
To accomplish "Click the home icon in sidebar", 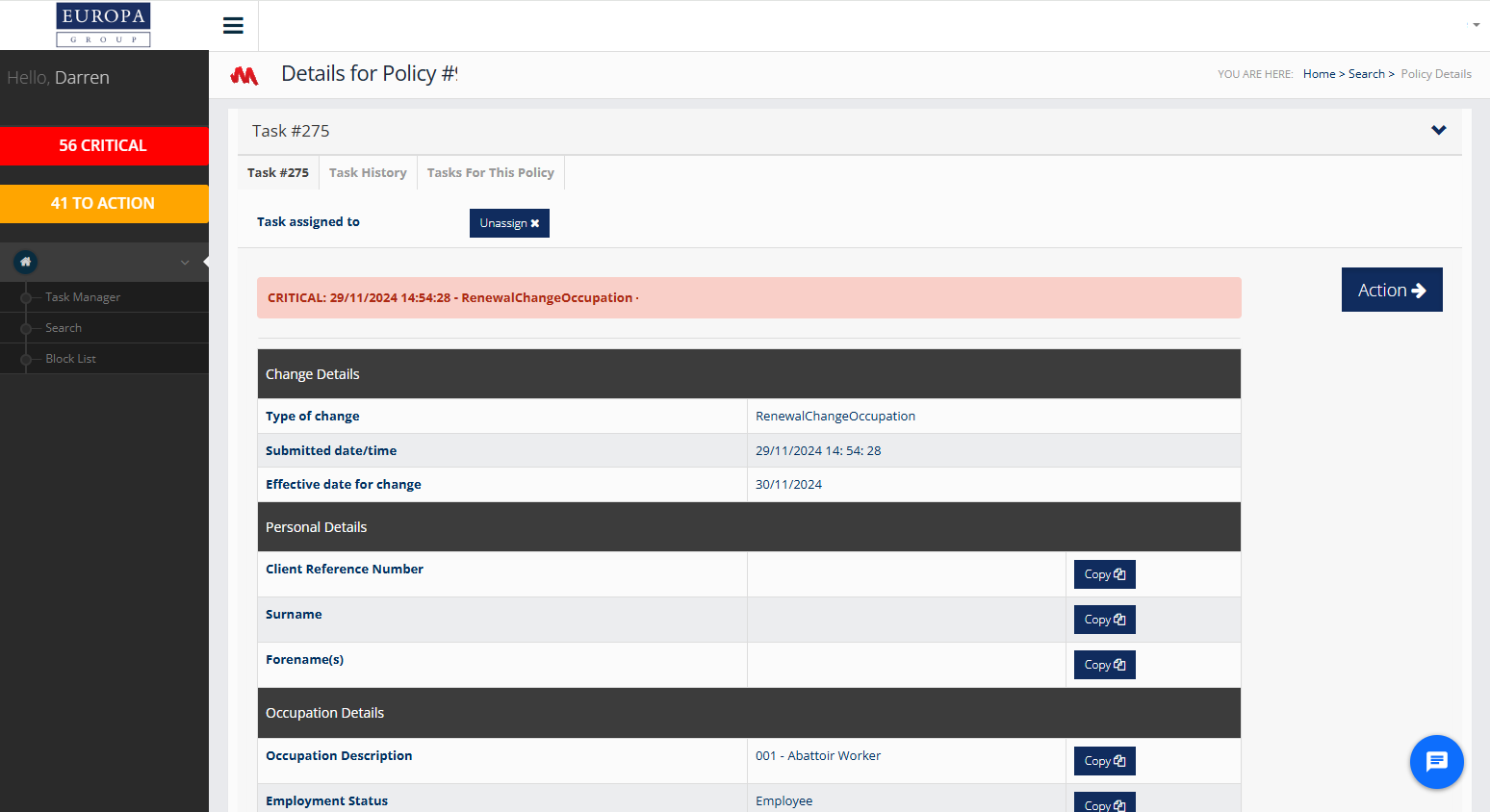I will [26, 262].
